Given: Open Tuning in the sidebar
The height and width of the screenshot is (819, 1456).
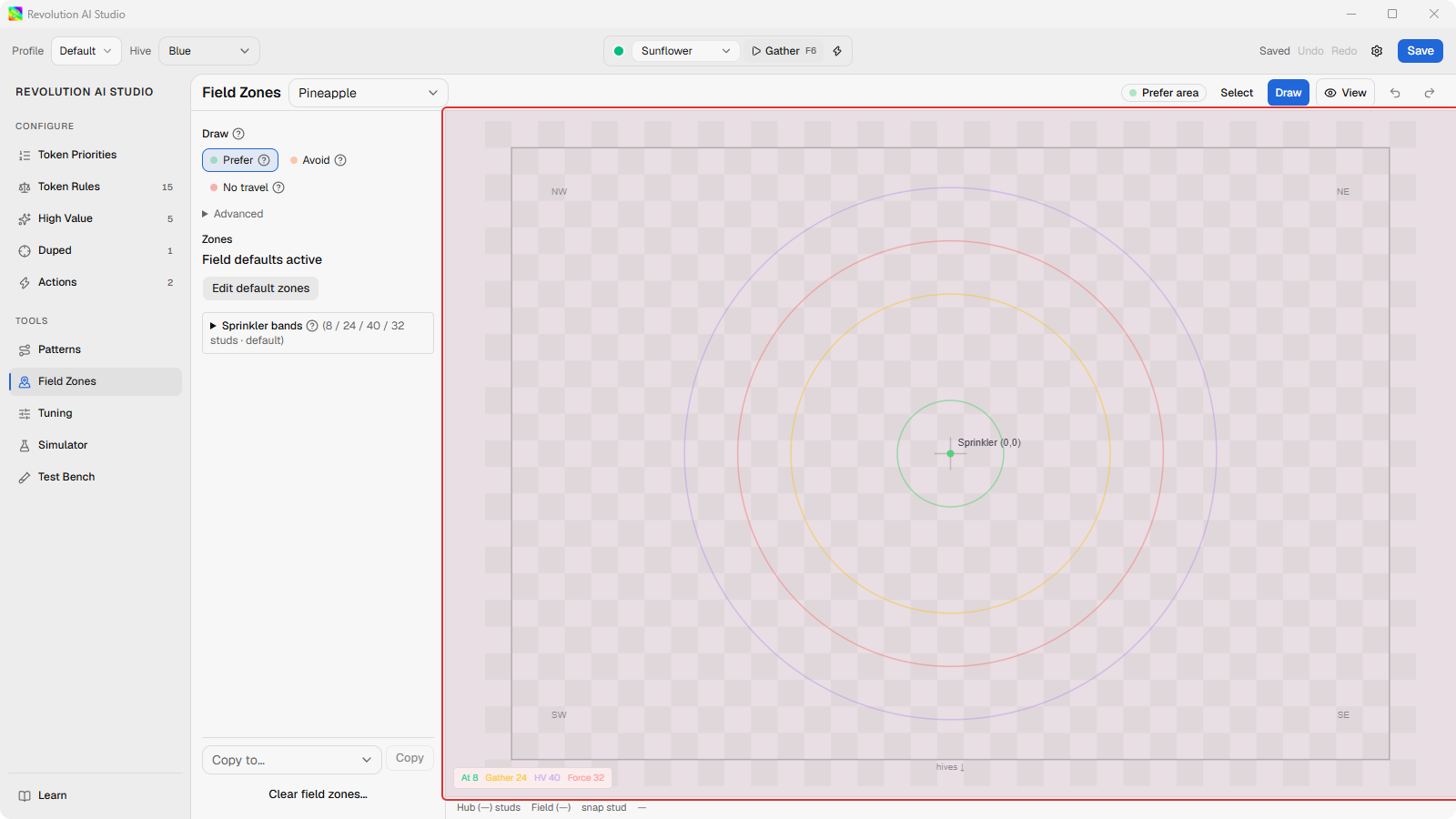Looking at the screenshot, I should [x=96, y=413].
